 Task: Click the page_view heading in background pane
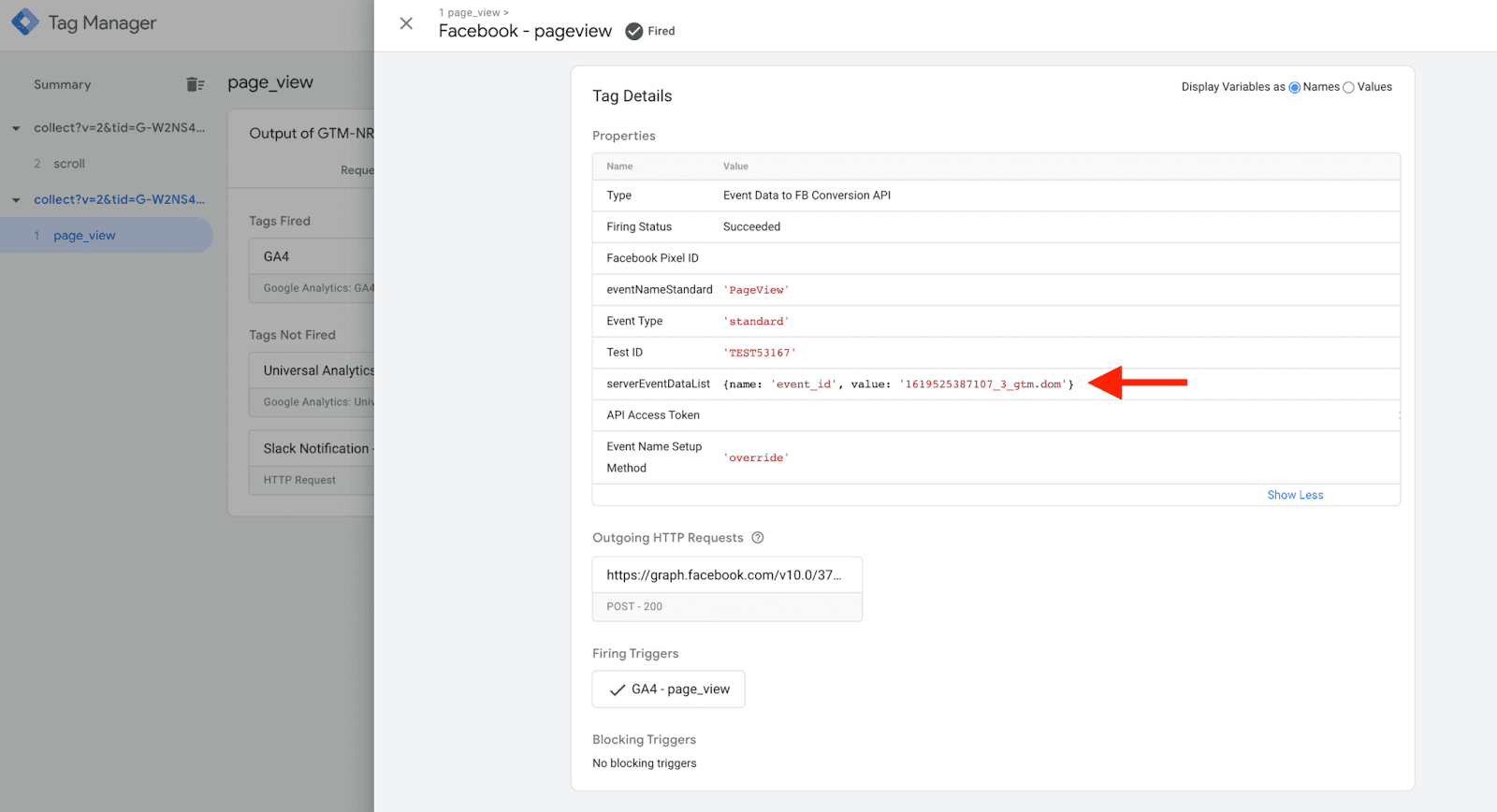[270, 82]
